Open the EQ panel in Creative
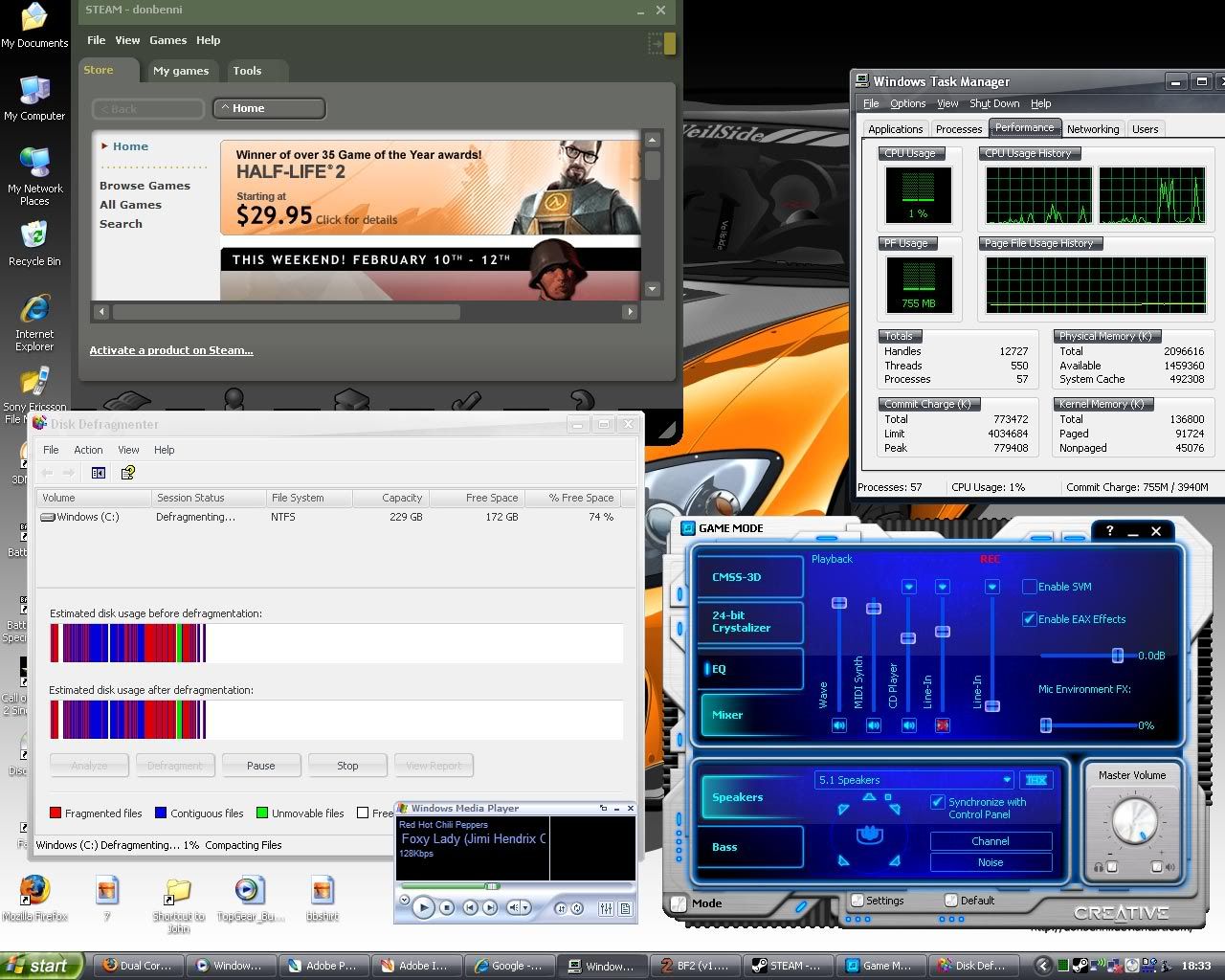The height and width of the screenshot is (980, 1225). click(749, 669)
